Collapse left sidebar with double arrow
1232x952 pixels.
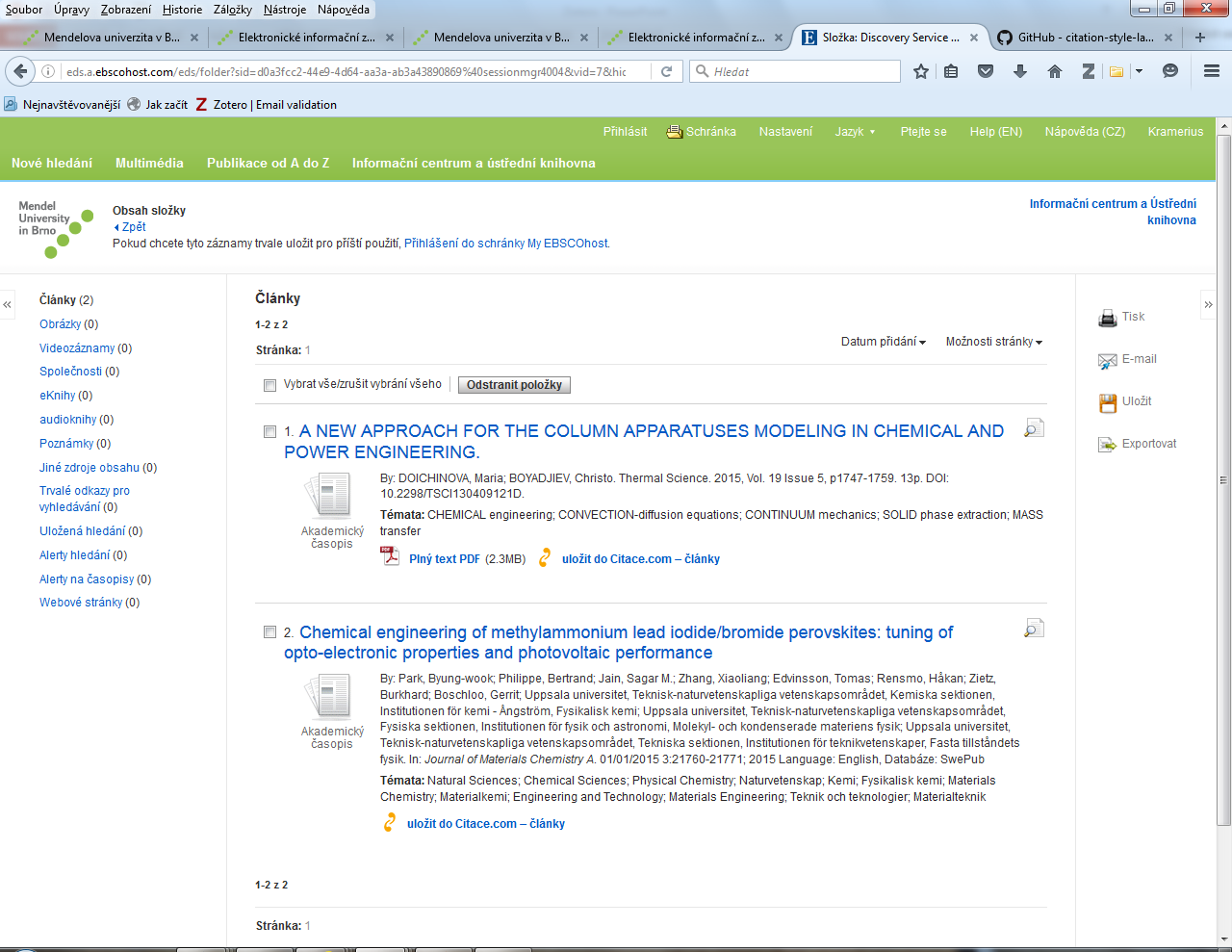tap(8, 304)
